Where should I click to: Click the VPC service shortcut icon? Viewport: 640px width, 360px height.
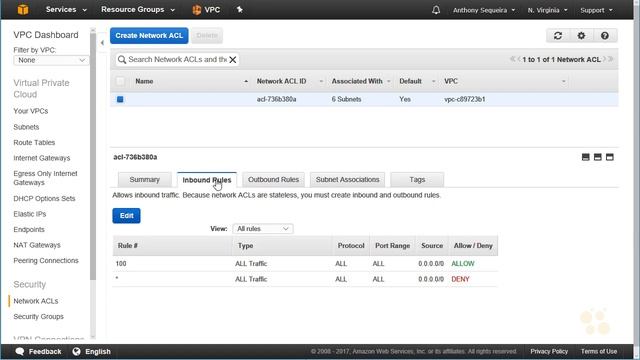coord(196,10)
